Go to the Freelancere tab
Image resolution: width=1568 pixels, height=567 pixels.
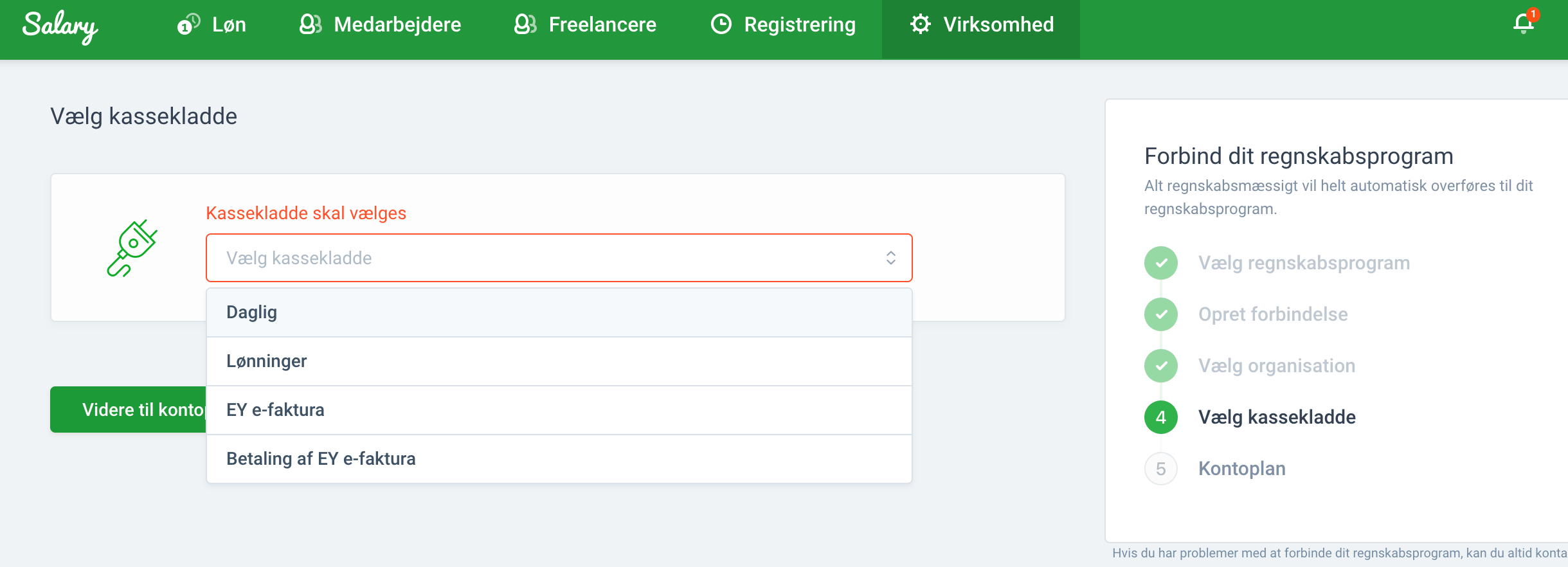(602, 24)
